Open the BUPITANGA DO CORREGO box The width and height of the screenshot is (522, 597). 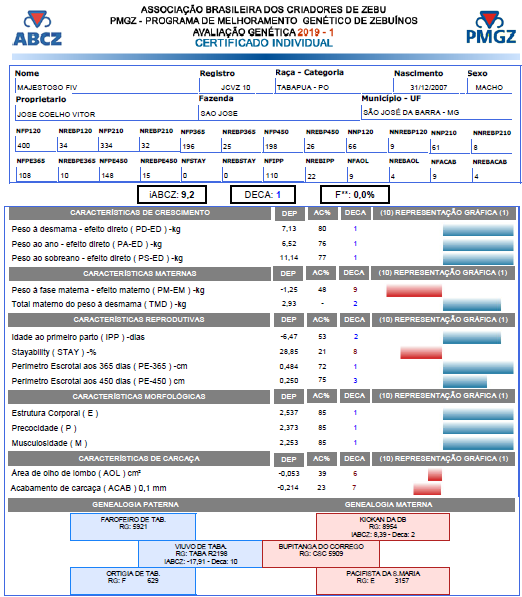click(x=321, y=554)
